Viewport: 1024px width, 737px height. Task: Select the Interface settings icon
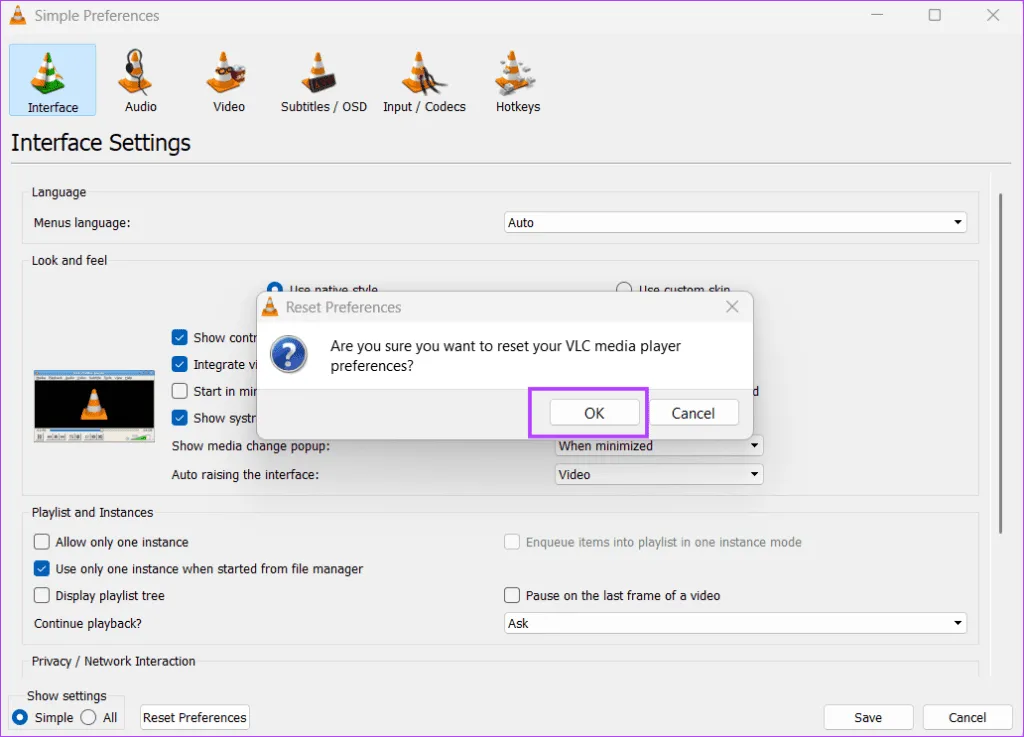53,81
